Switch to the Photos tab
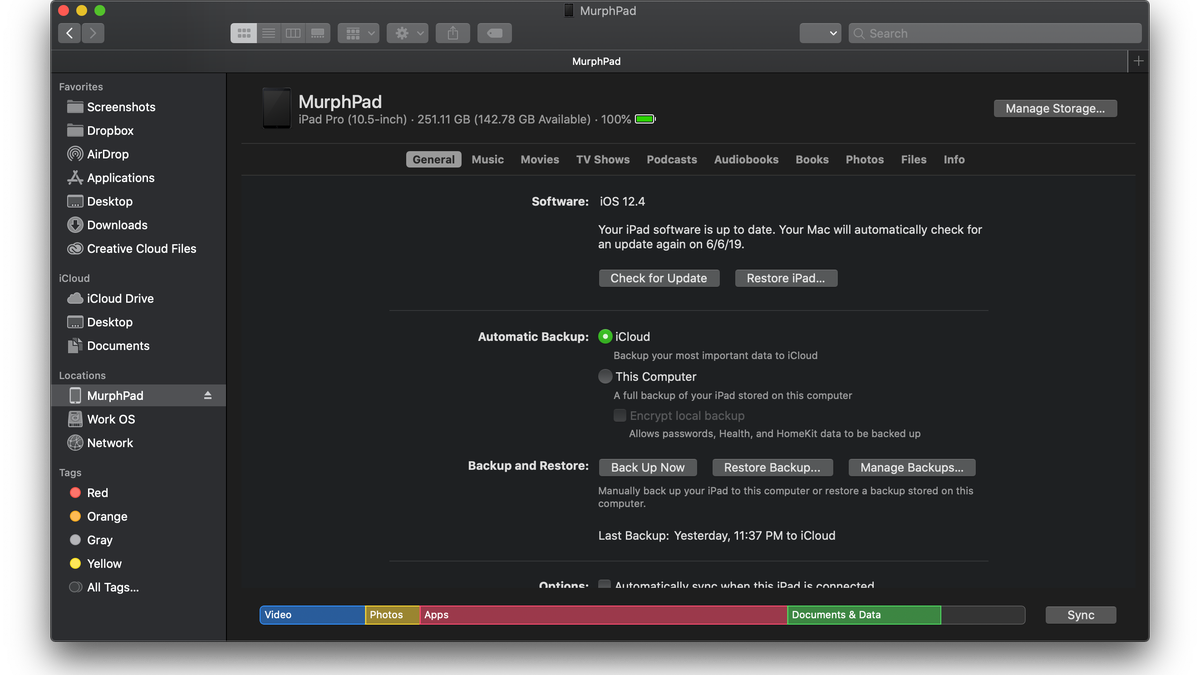 click(x=865, y=159)
